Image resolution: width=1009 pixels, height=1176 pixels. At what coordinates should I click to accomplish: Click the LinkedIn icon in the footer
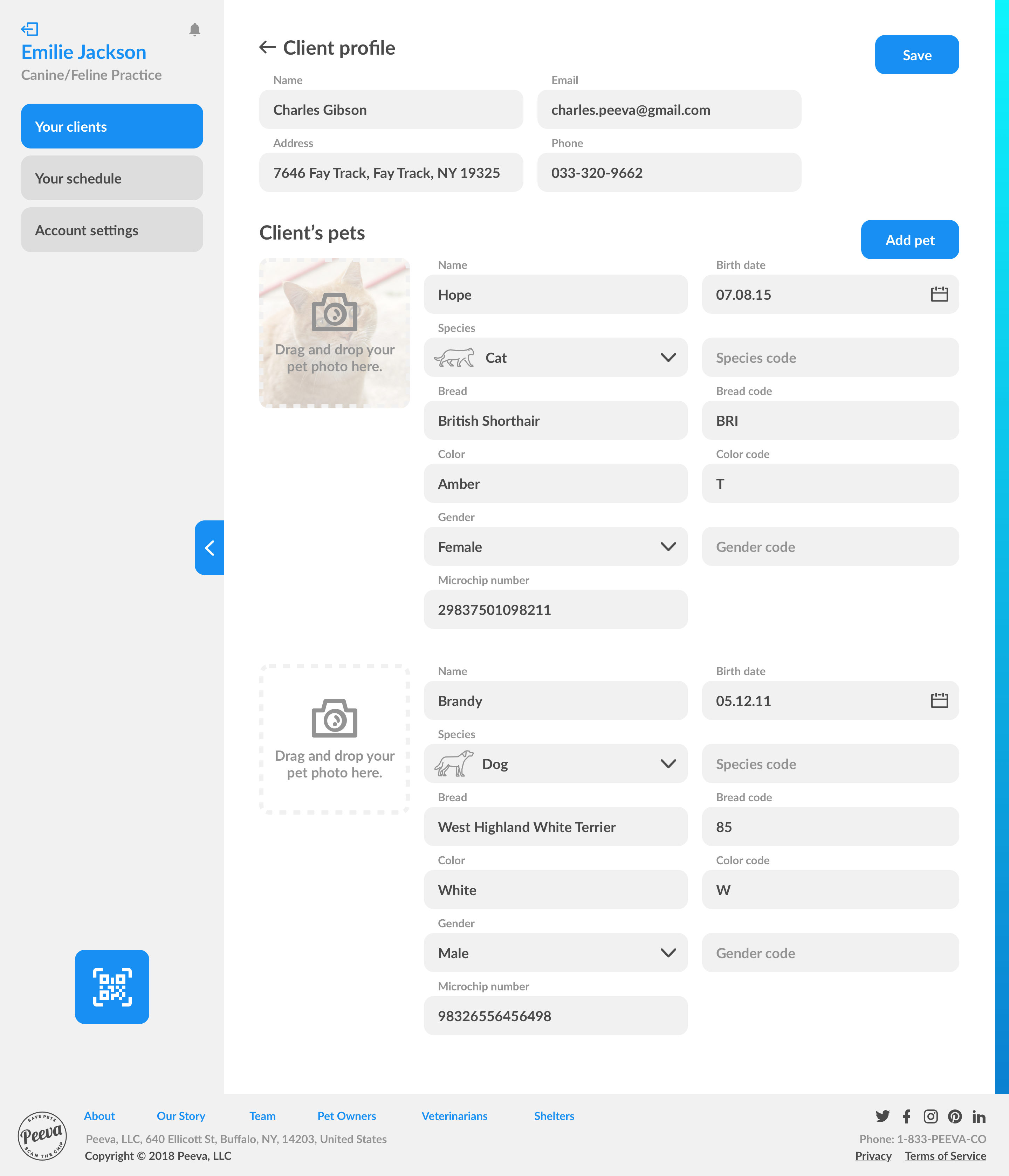[979, 1116]
